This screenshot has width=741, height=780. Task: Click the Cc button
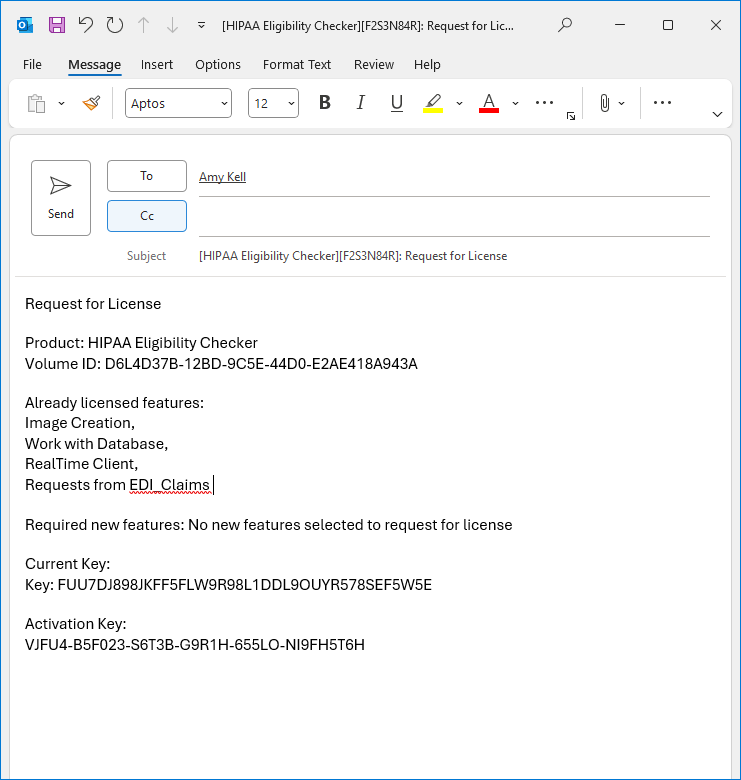[x=147, y=216]
